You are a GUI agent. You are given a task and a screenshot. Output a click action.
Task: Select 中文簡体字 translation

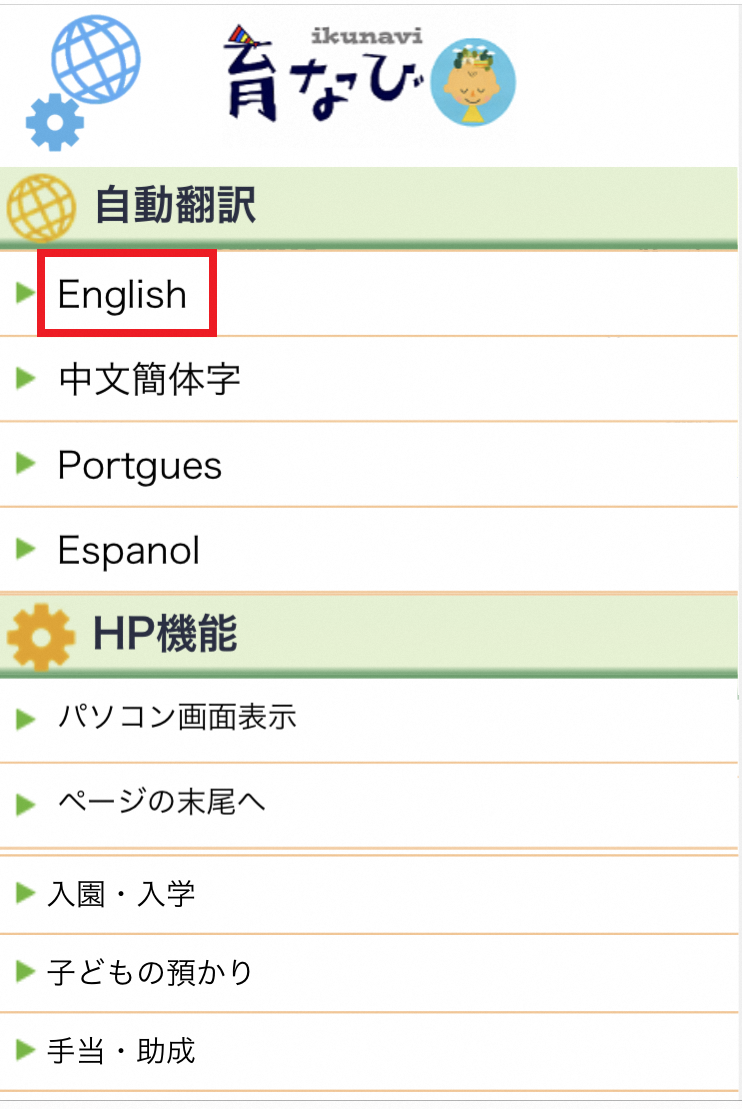149,380
